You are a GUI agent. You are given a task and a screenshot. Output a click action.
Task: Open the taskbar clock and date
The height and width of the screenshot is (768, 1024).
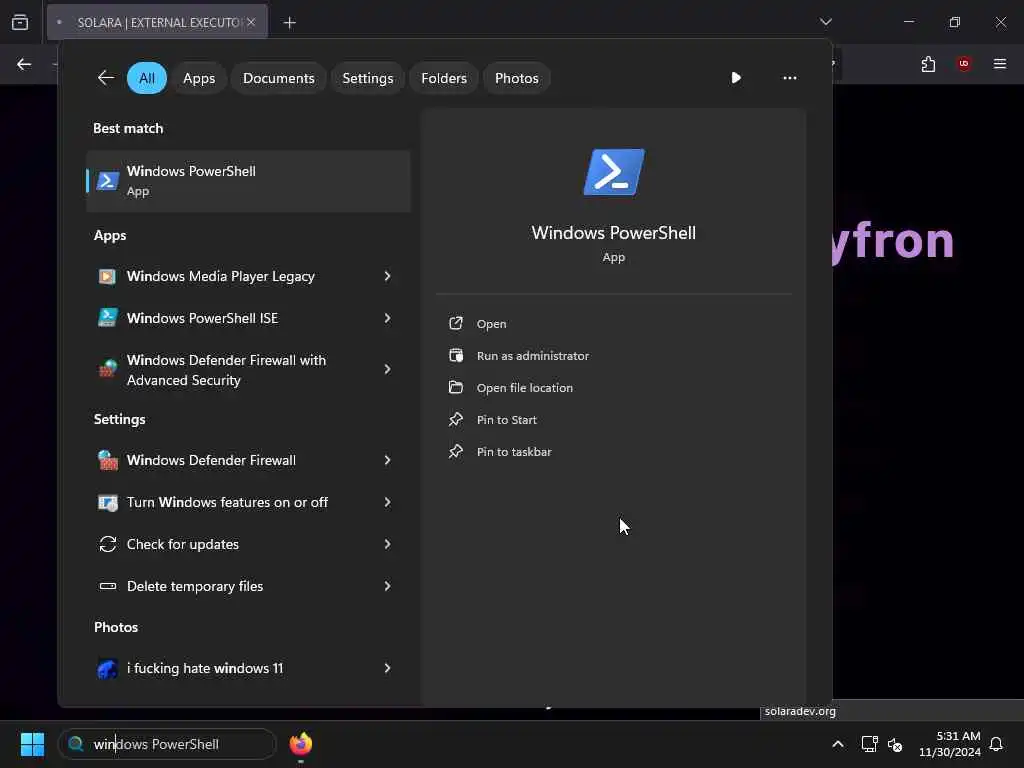[x=950, y=744]
